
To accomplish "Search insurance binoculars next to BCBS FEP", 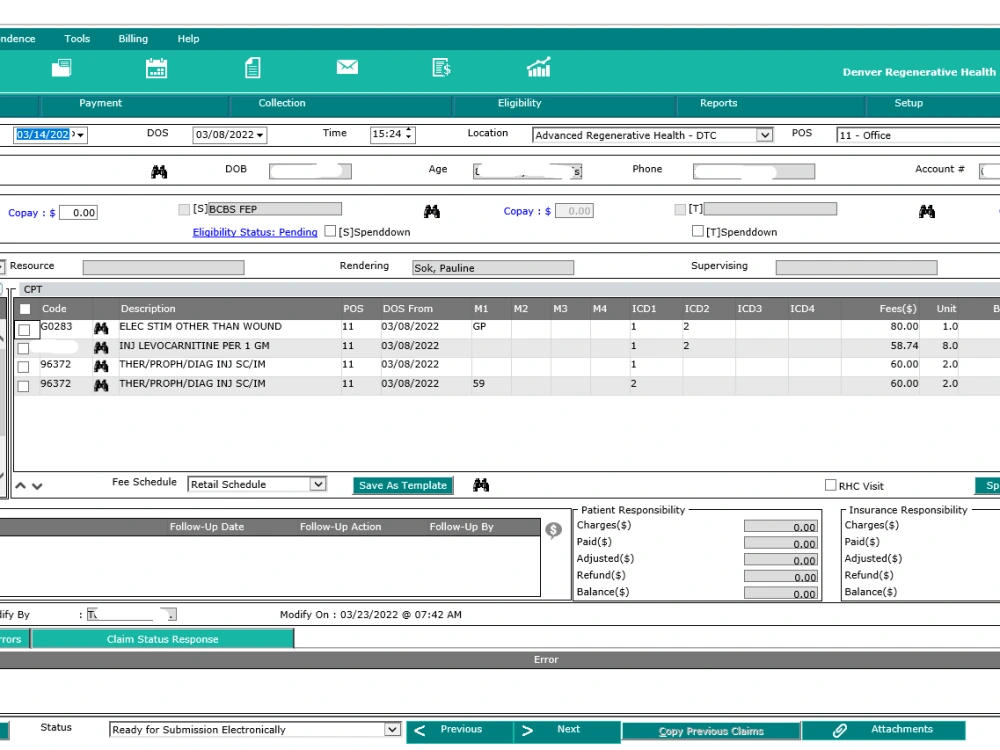I will tap(432, 211).
